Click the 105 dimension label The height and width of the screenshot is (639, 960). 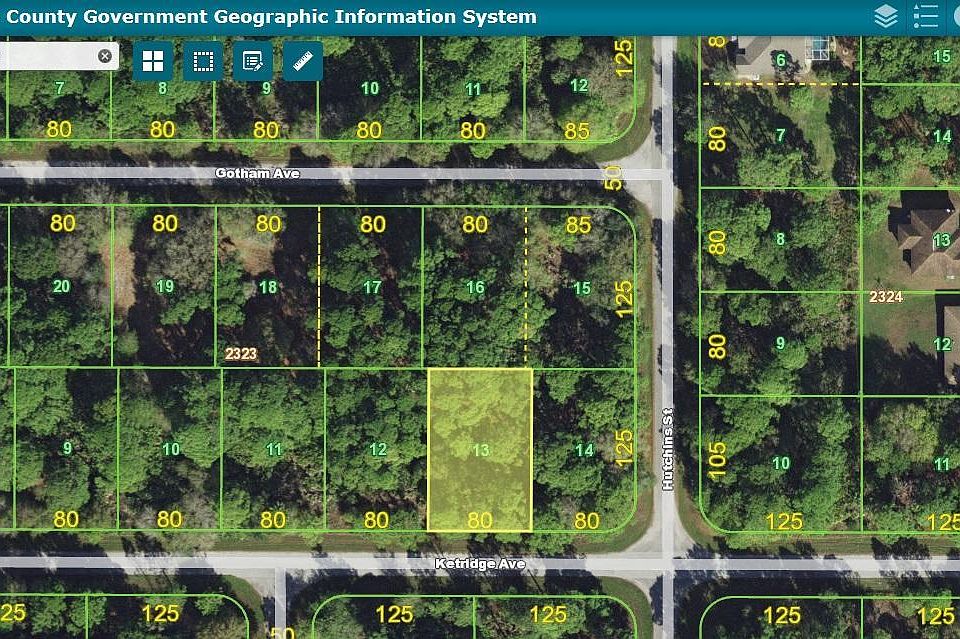716,459
